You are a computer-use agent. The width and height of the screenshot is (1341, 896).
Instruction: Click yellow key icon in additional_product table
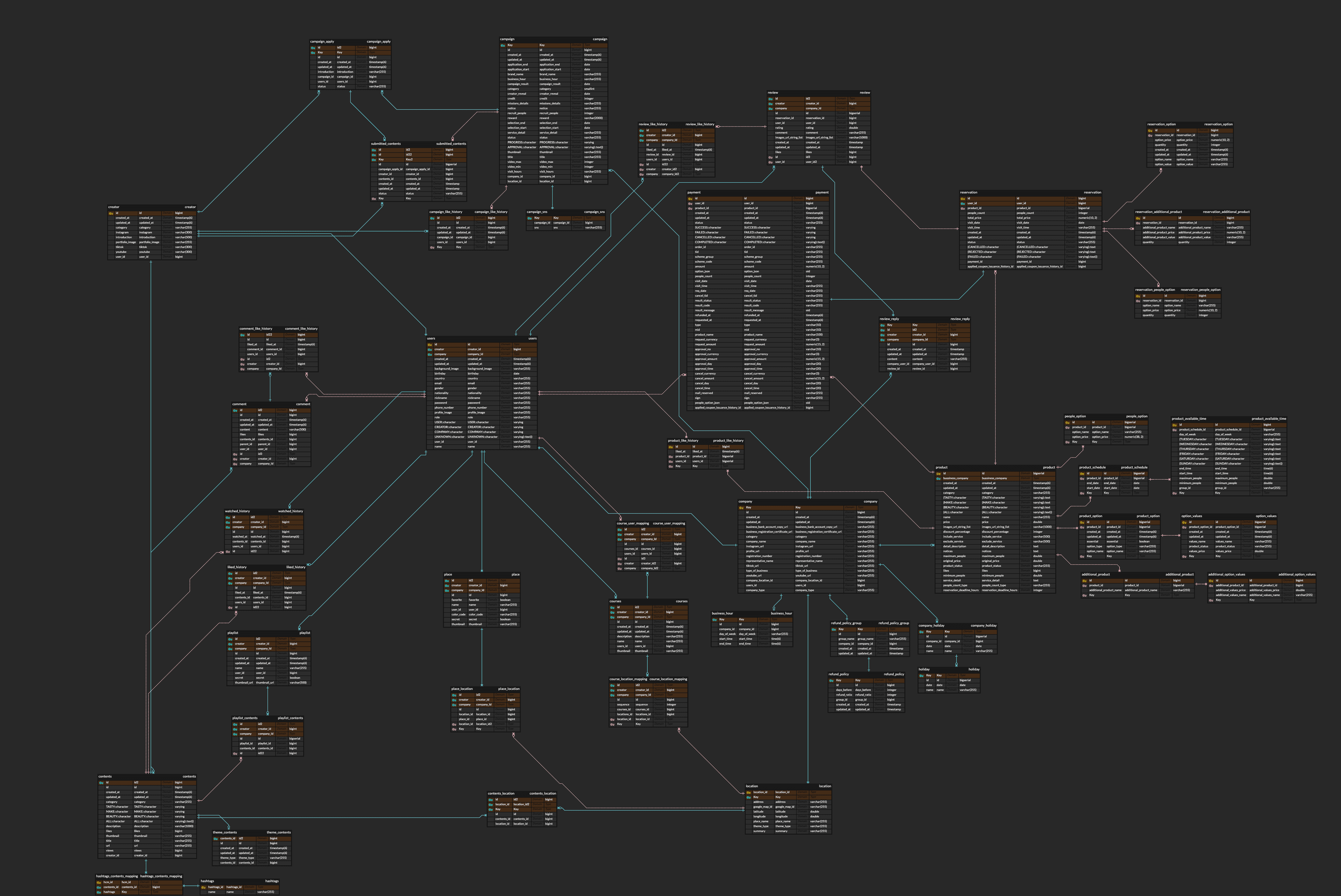1084,581
